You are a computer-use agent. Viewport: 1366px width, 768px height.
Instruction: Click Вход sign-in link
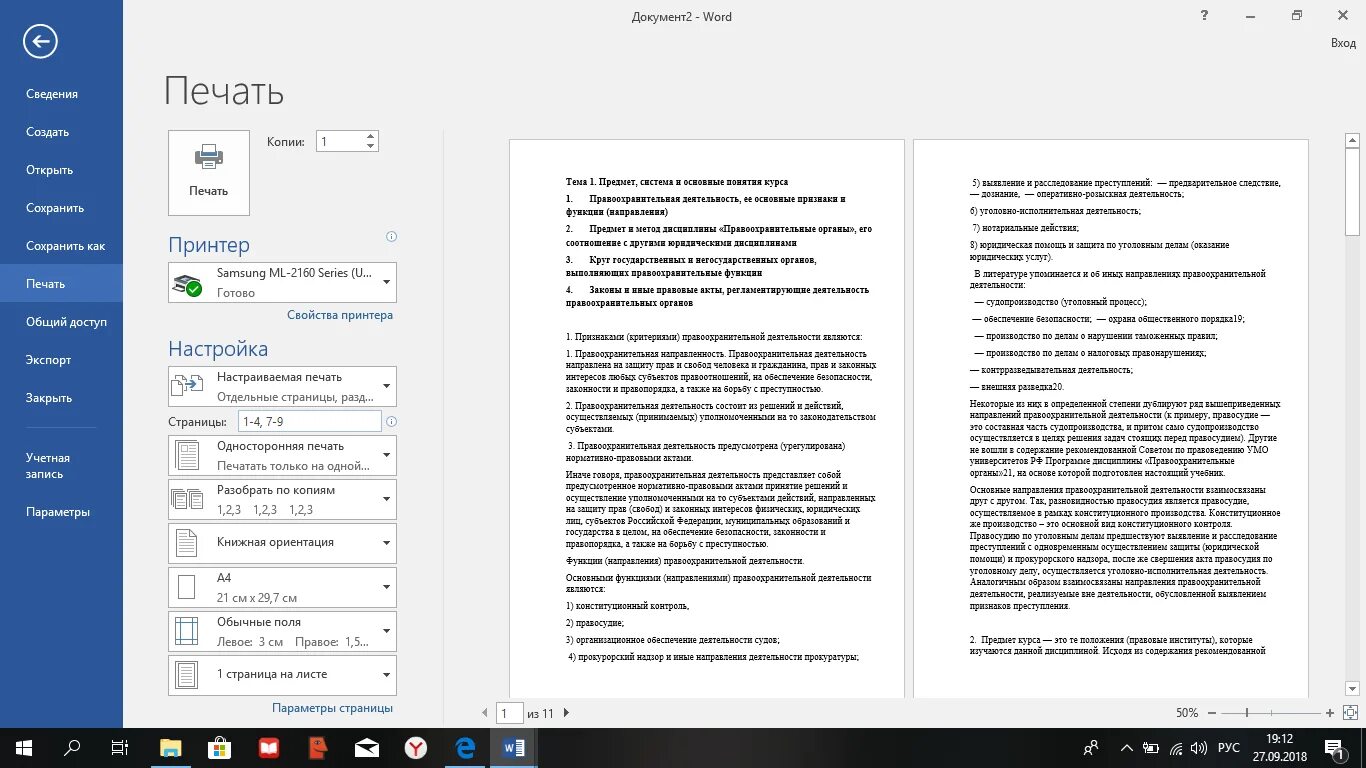[1343, 43]
